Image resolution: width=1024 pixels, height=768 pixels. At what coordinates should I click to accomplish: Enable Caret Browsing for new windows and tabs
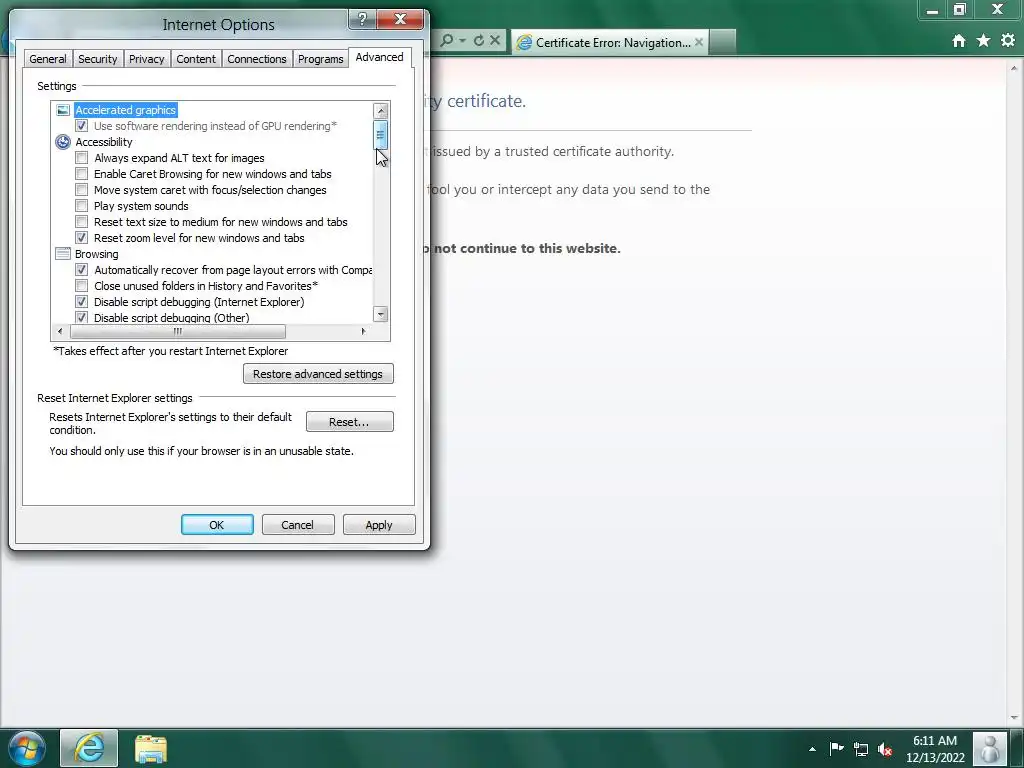pos(82,174)
